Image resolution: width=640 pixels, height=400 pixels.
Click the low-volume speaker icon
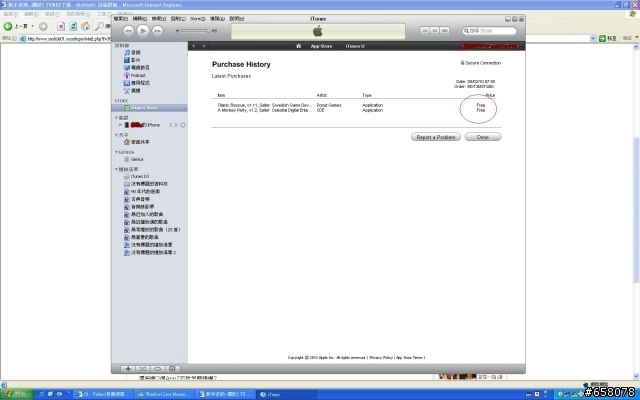pos(178,31)
